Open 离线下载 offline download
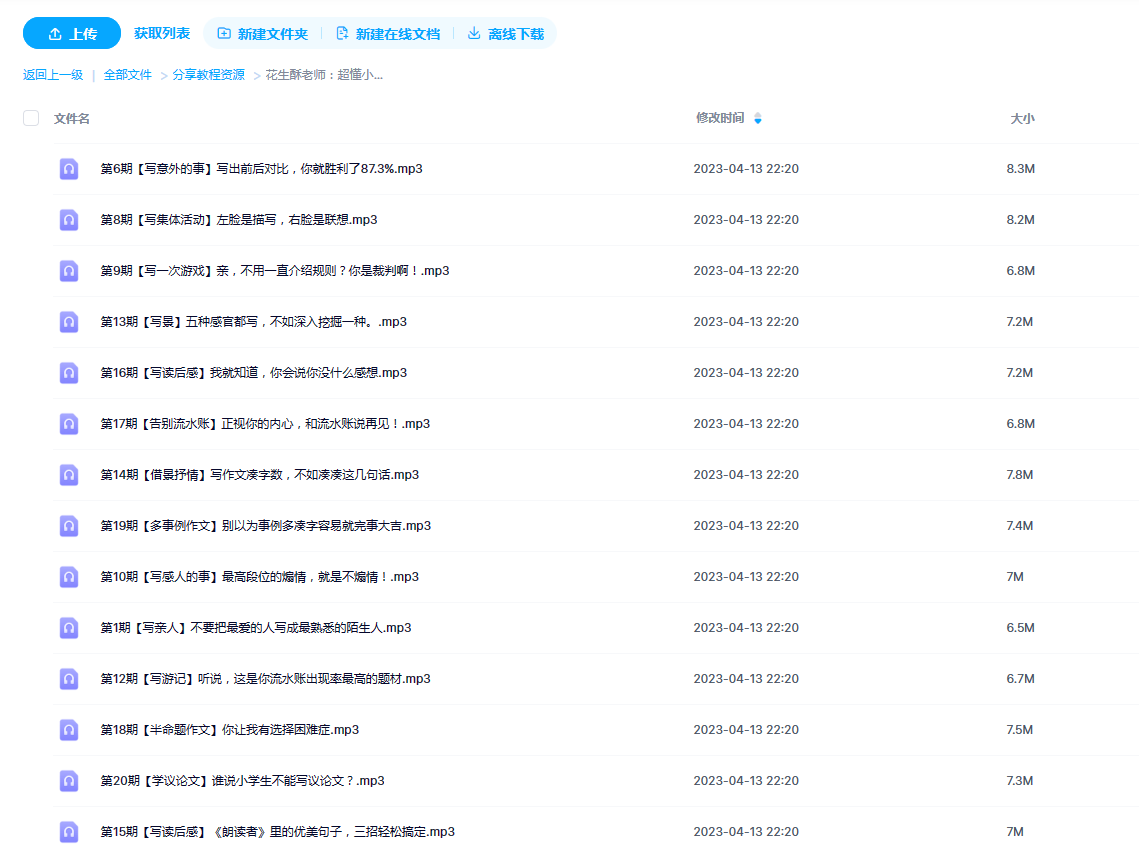The height and width of the screenshot is (853, 1139). coord(506,34)
